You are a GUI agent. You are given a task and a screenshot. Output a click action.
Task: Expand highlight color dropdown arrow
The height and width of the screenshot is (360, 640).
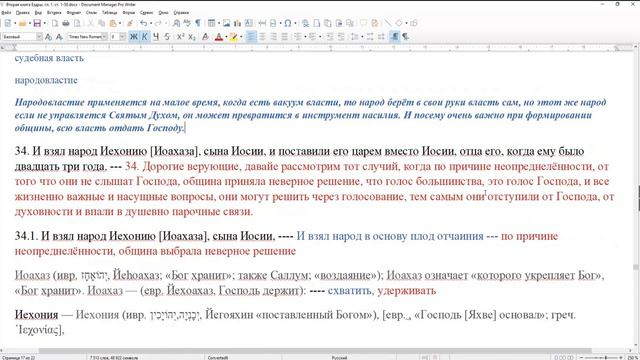click(241, 37)
